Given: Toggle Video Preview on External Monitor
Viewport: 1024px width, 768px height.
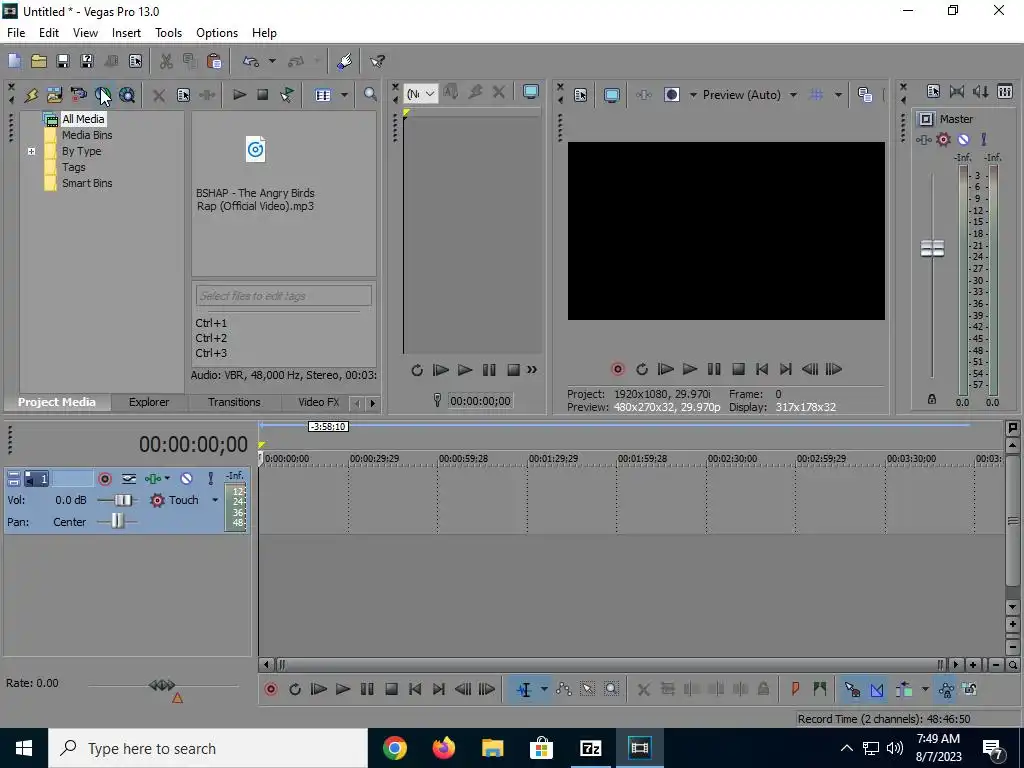Looking at the screenshot, I should point(611,95).
